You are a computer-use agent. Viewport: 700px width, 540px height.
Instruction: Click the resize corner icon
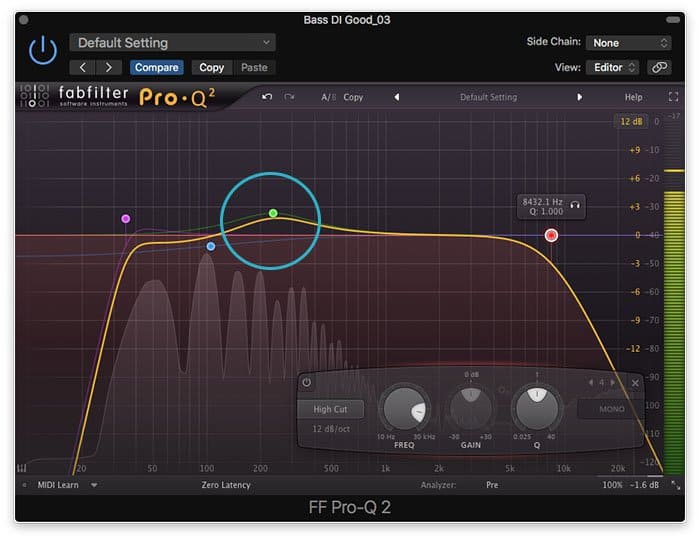[x=676, y=486]
